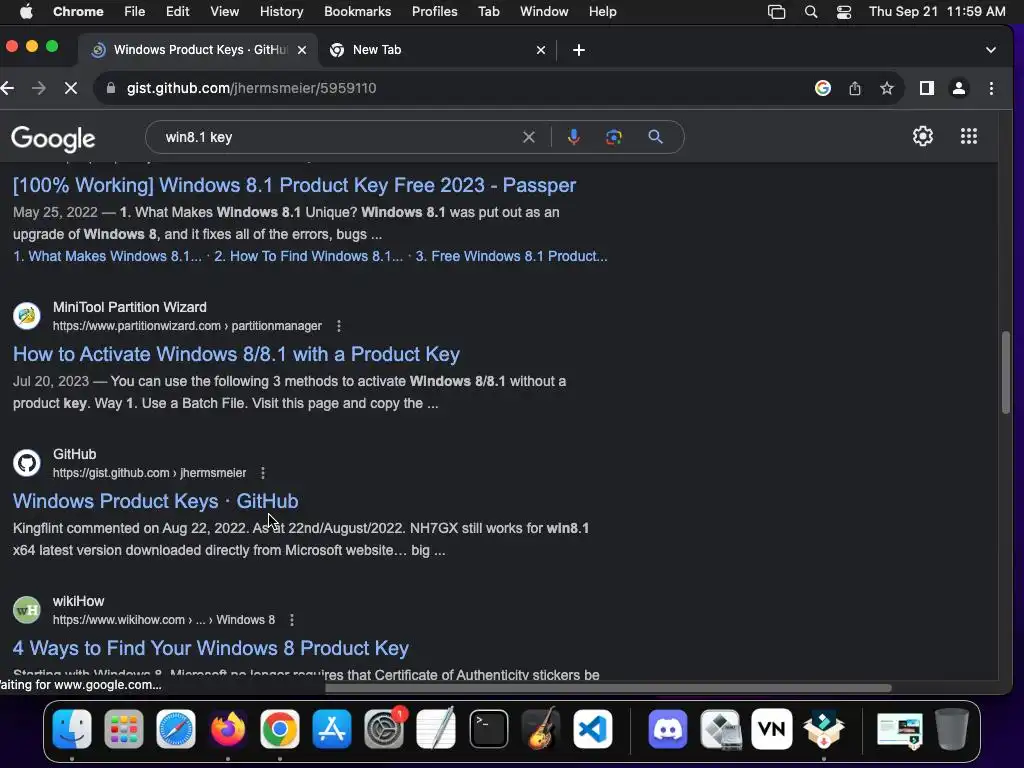Follow 'Free Windows 8.1 Product' sublink

point(511,257)
